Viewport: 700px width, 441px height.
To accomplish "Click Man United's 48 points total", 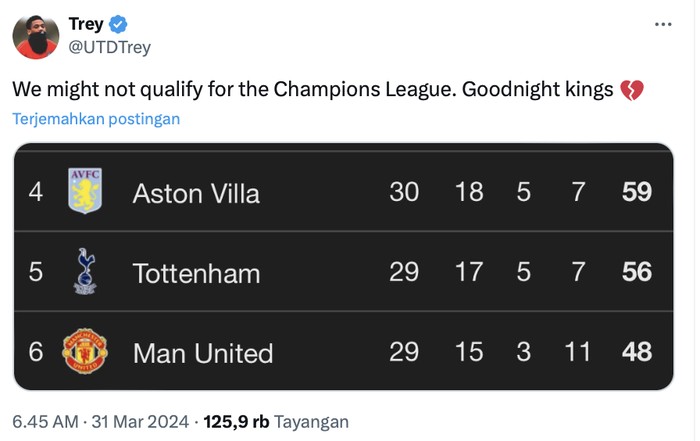I will click(637, 352).
